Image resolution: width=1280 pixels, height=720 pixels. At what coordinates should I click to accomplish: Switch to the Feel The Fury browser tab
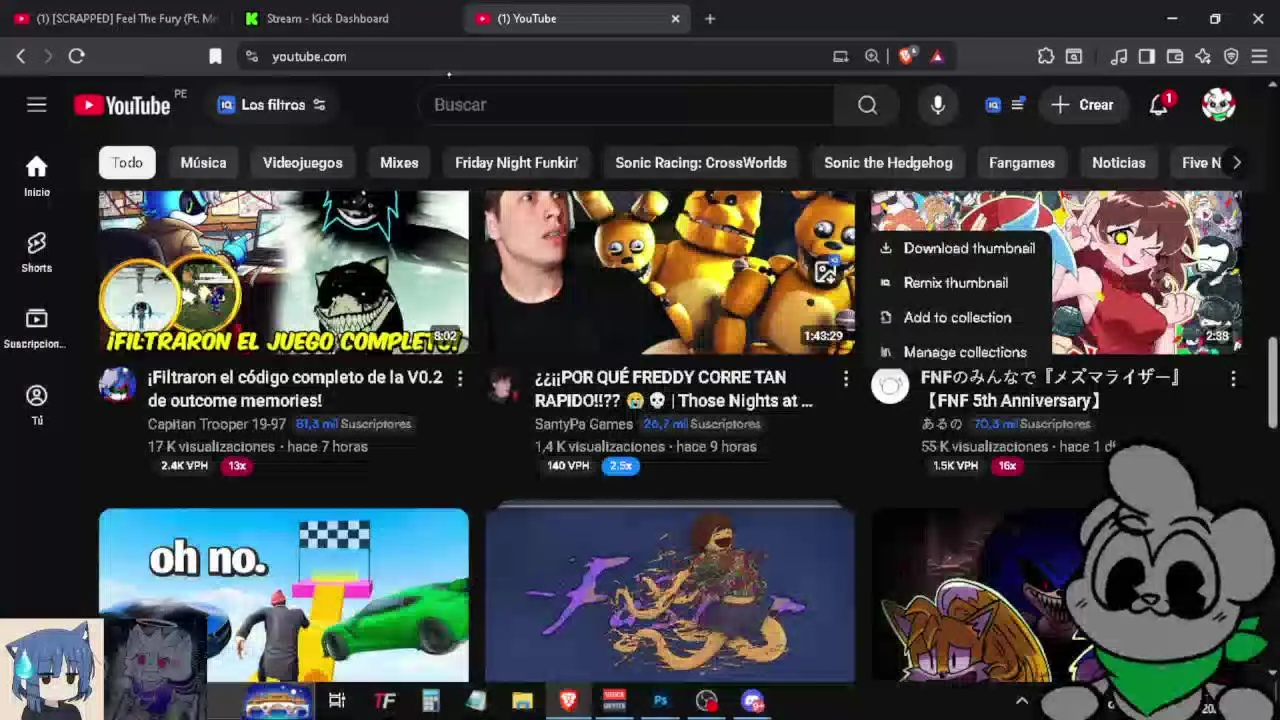point(114,18)
